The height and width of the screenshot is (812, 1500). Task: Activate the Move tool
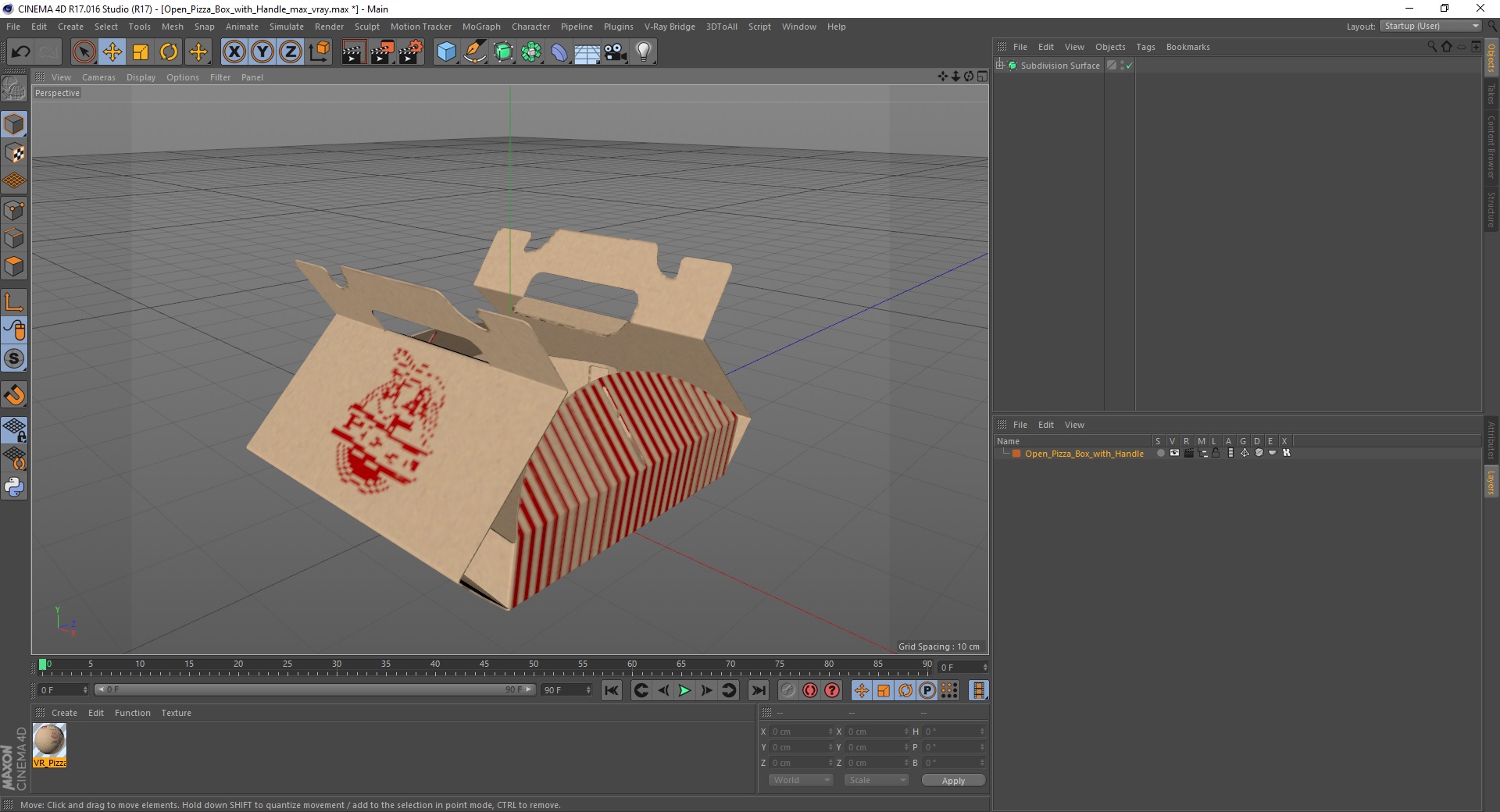tap(112, 52)
